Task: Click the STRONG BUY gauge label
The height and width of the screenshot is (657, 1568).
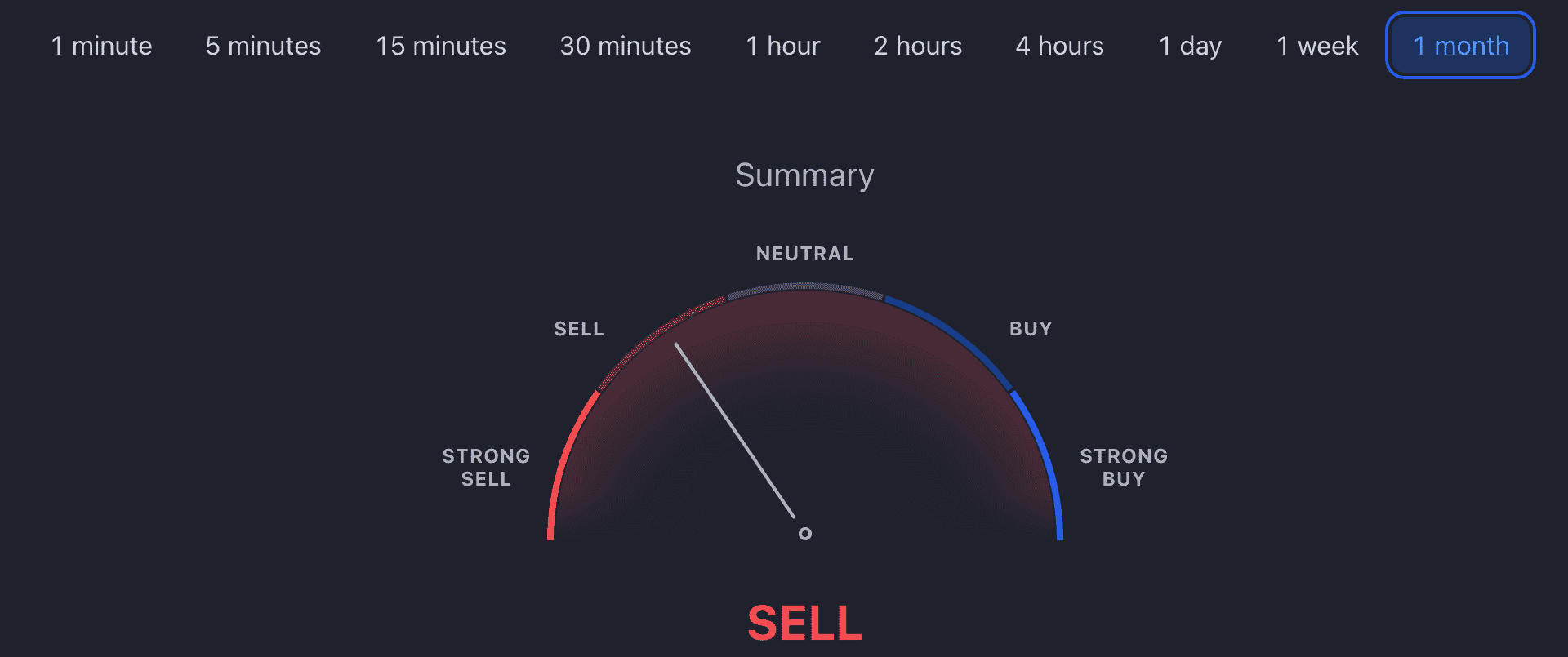Action: point(1124,468)
